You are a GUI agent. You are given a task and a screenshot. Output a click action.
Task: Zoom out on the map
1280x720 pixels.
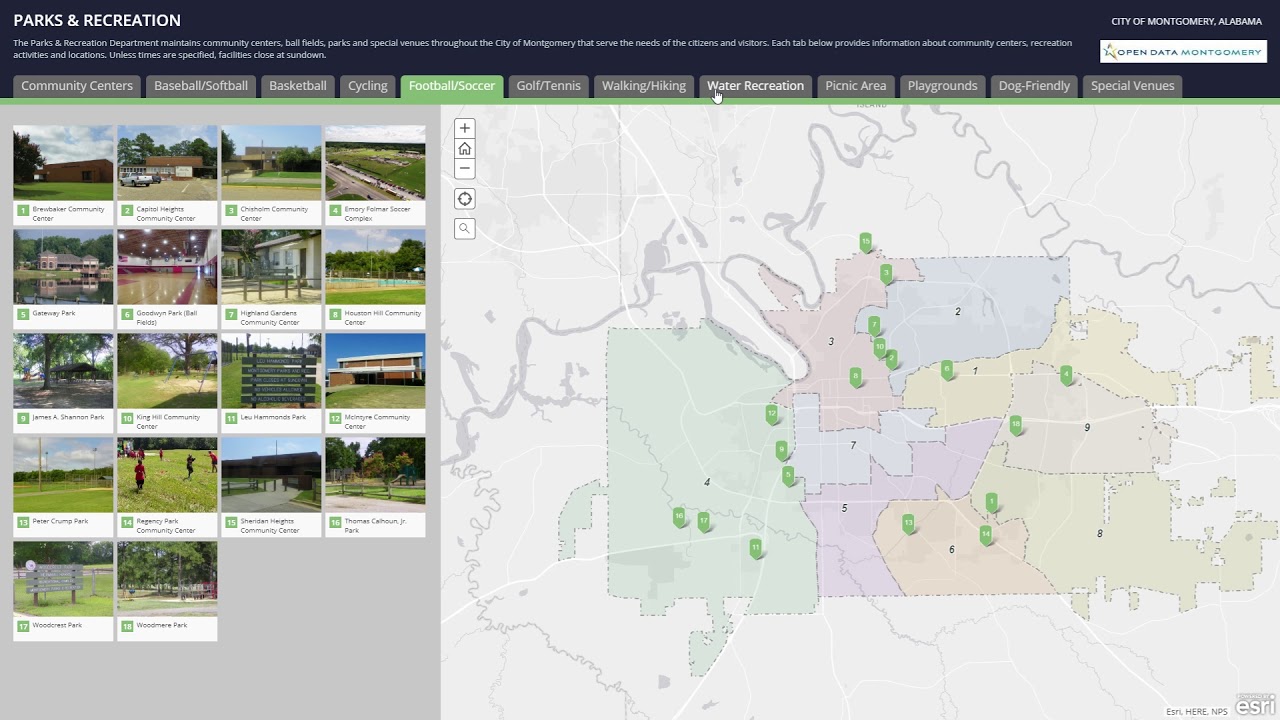[x=464, y=168]
